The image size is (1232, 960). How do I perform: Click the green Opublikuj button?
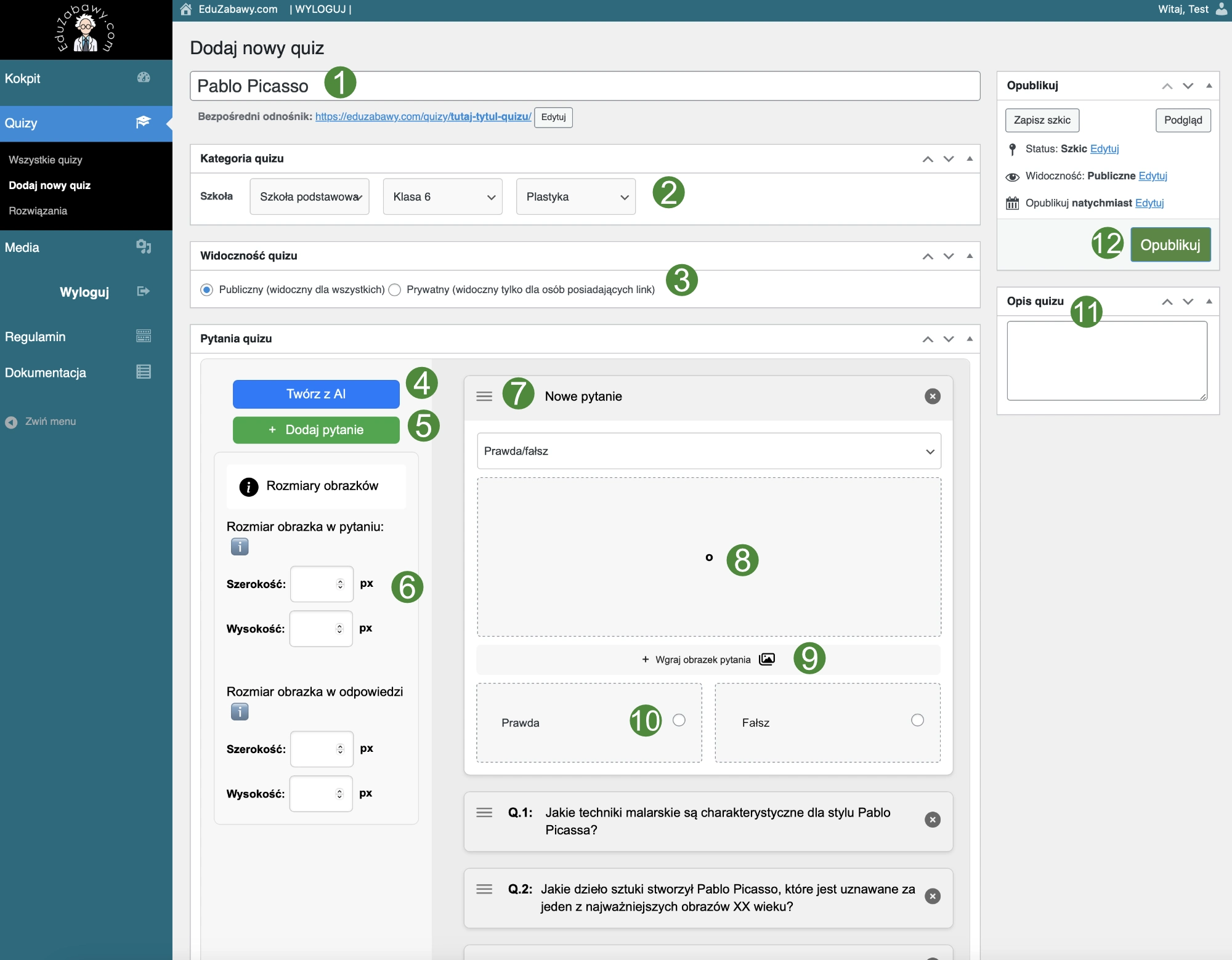click(x=1170, y=245)
